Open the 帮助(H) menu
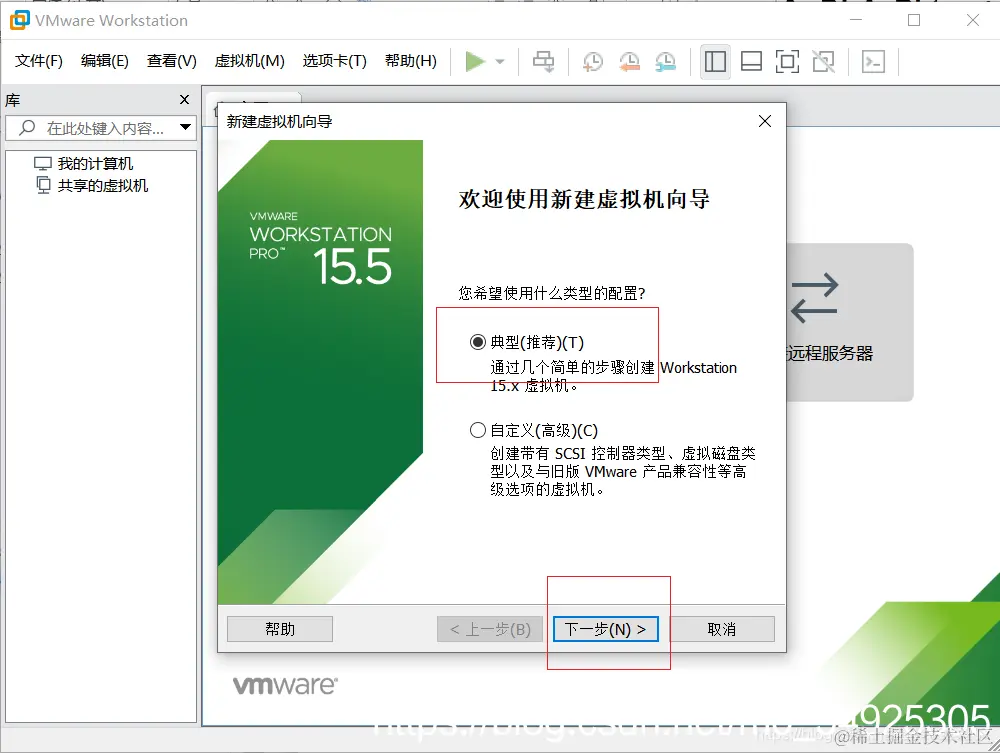The image size is (1000, 753). coord(411,61)
